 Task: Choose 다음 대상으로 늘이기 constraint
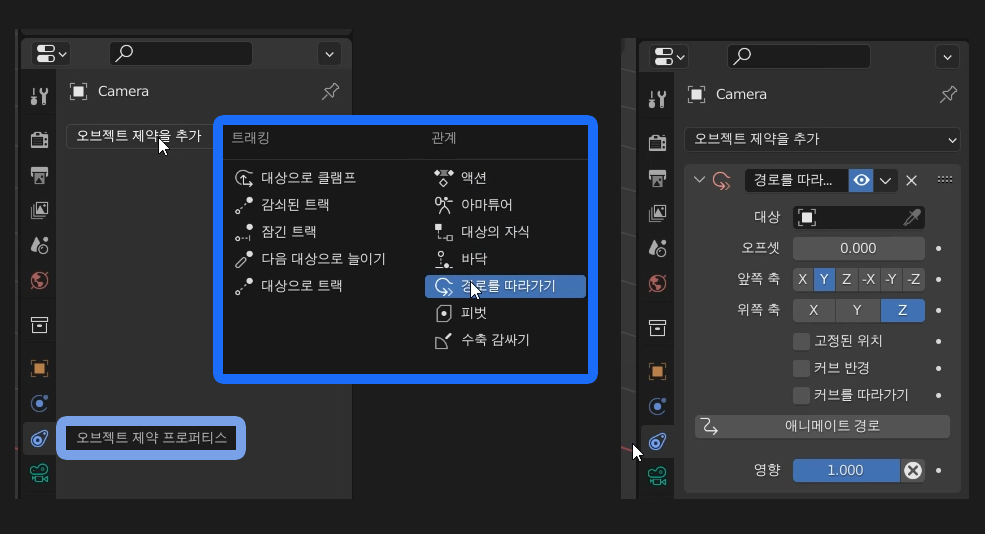323,259
